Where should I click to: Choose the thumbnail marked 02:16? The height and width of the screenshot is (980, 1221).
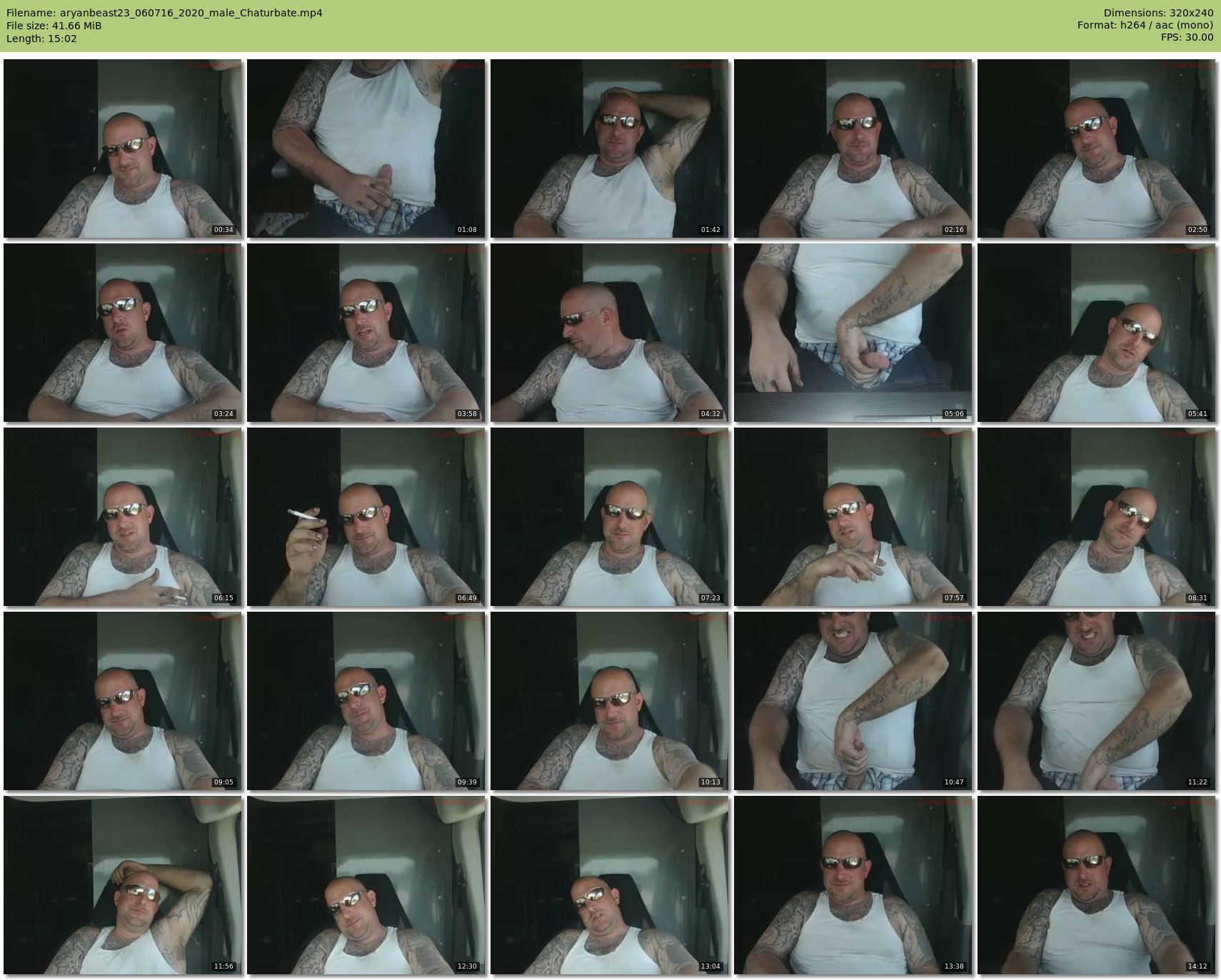click(853, 148)
